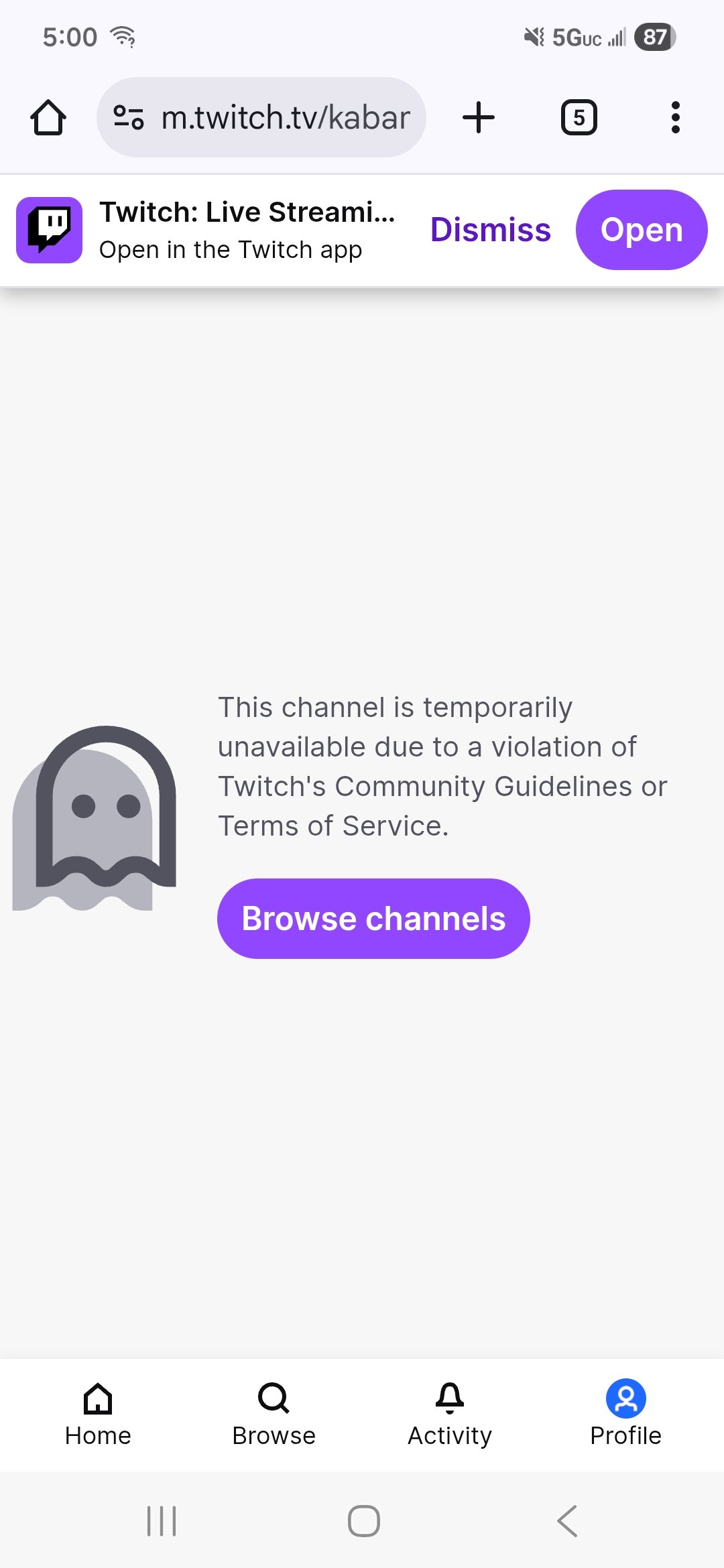The width and height of the screenshot is (724, 1568).
Task: Click the Browse channels button
Action: [x=373, y=919]
